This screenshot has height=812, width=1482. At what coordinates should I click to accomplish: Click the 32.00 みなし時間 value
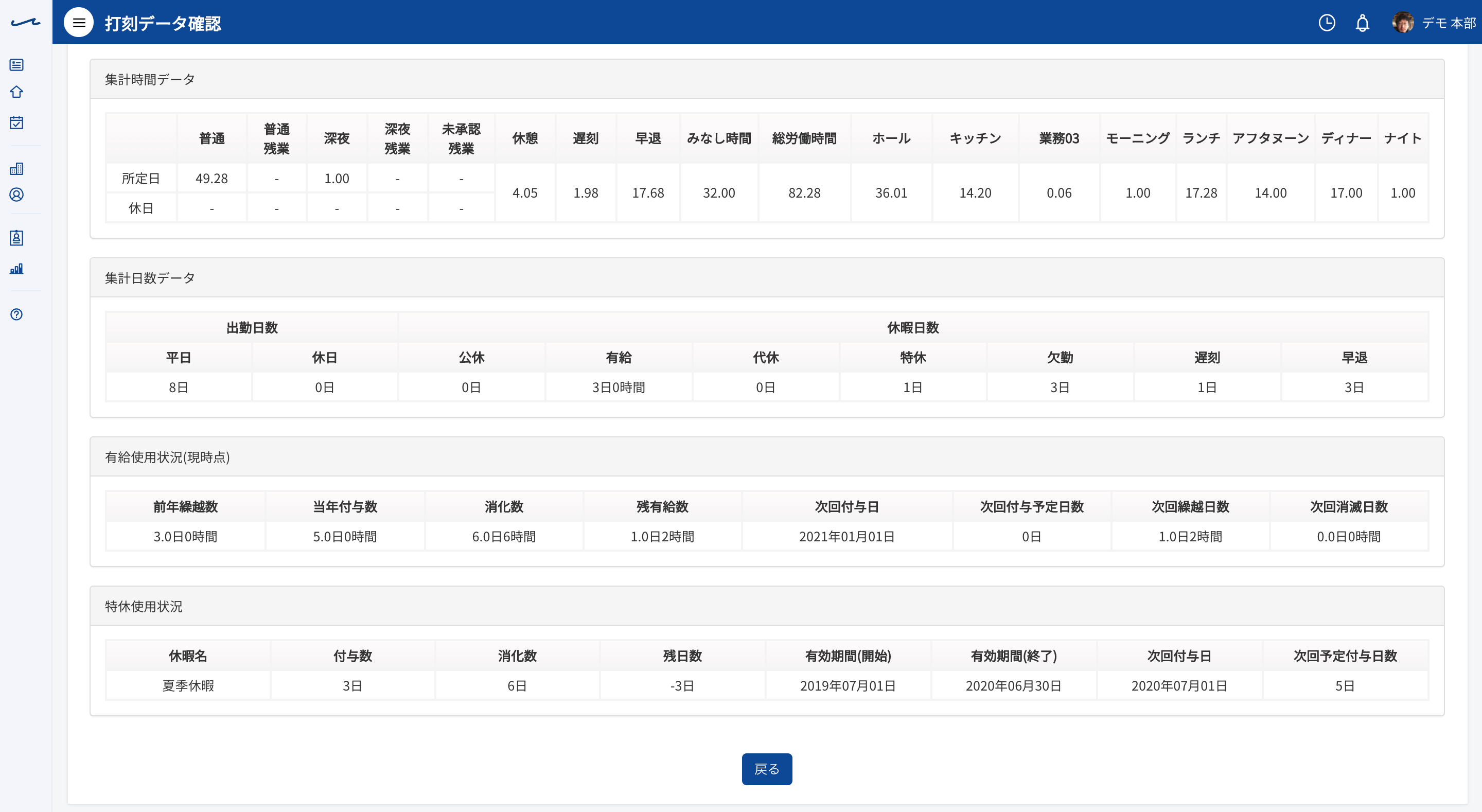point(719,193)
